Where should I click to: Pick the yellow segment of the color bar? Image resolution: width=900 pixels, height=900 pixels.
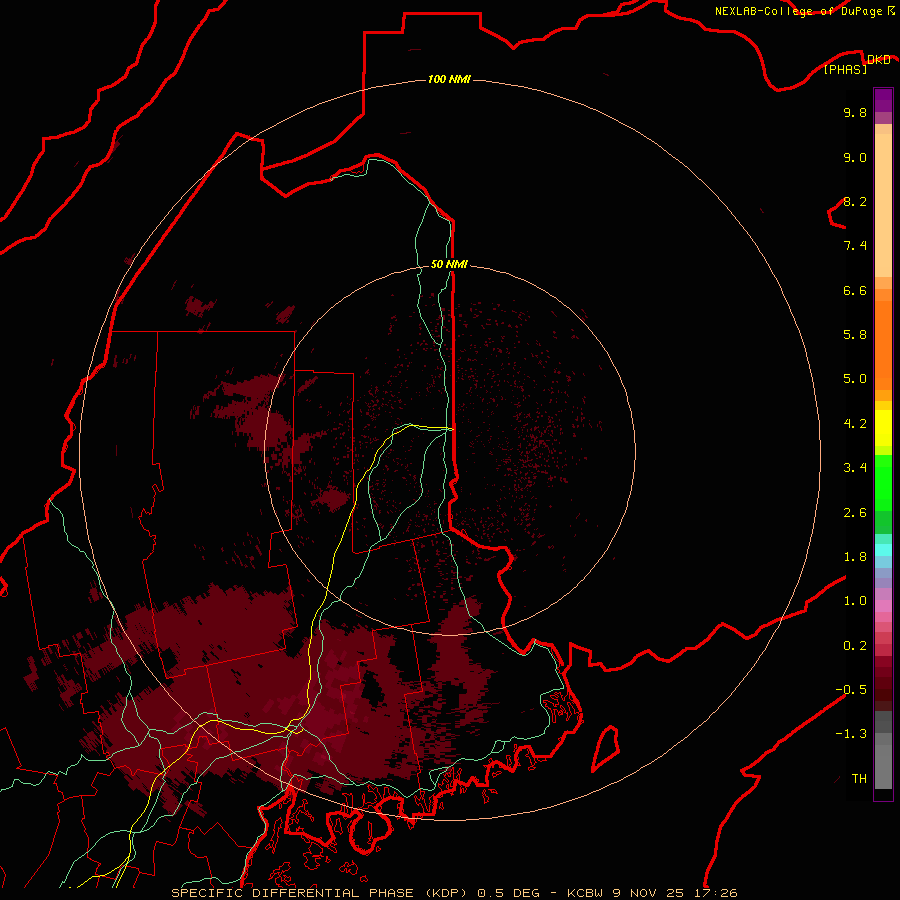pos(883,428)
